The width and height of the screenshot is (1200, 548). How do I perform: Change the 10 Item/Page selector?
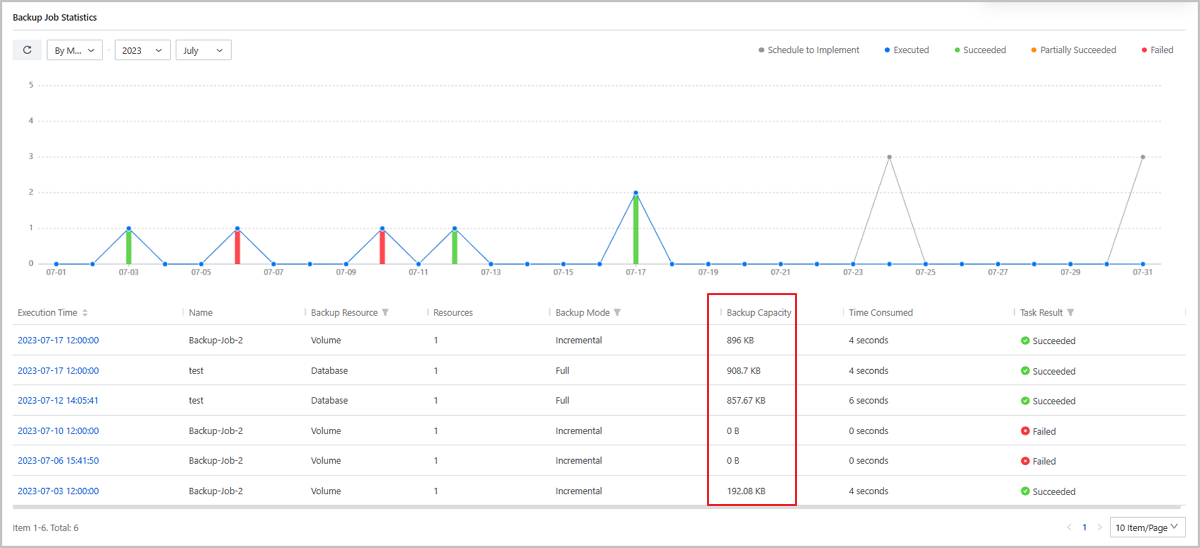pos(1147,527)
